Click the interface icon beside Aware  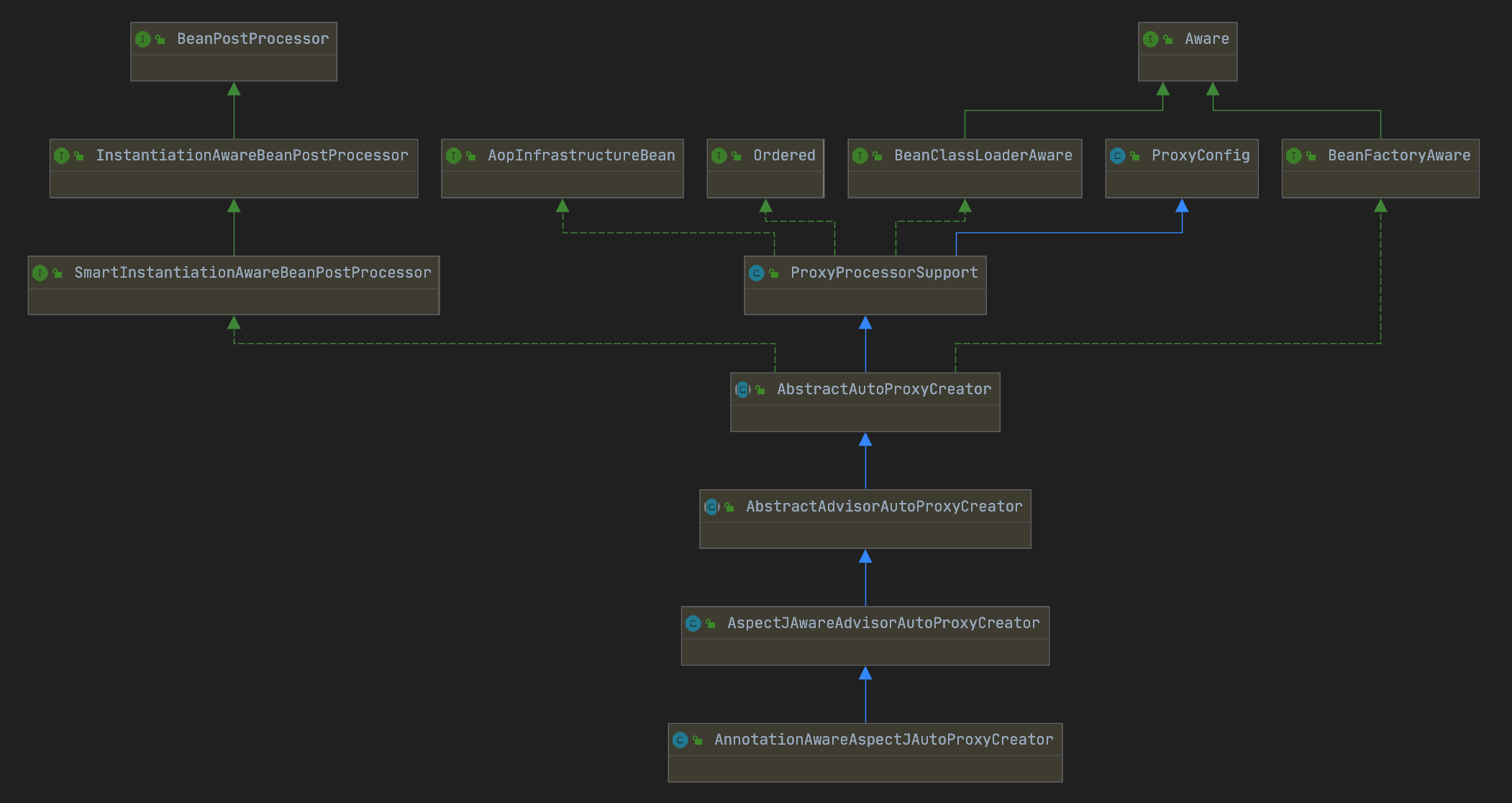(x=1151, y=39)
